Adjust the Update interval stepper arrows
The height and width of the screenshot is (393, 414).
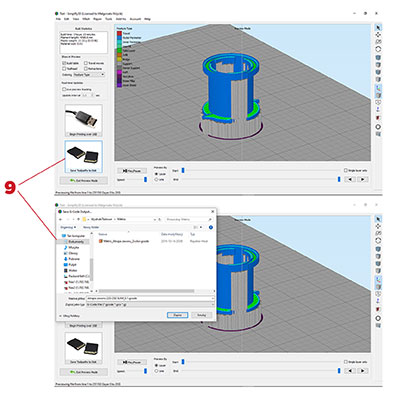click(92, 95)
